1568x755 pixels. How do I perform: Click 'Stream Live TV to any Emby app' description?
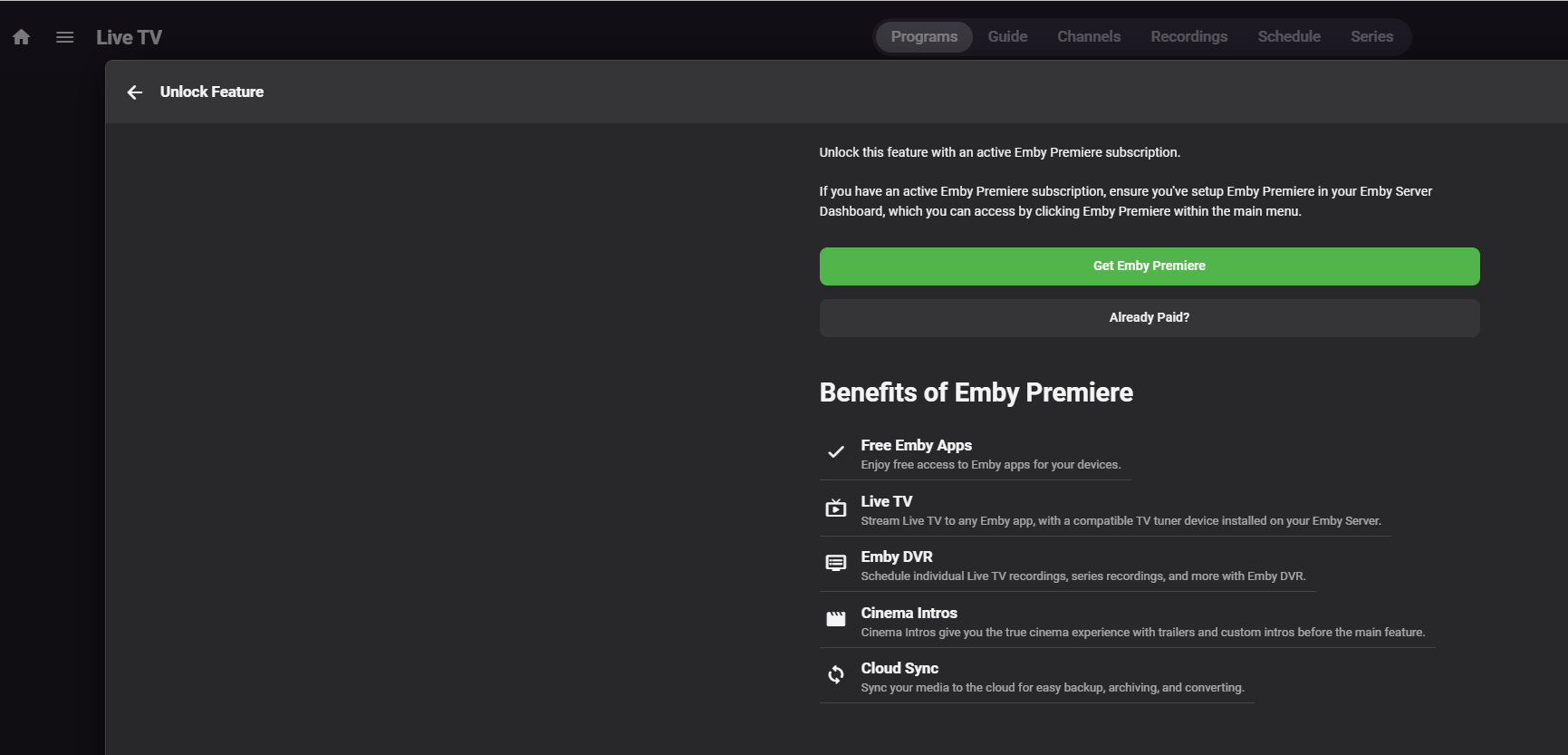[x=1121, y=521]
